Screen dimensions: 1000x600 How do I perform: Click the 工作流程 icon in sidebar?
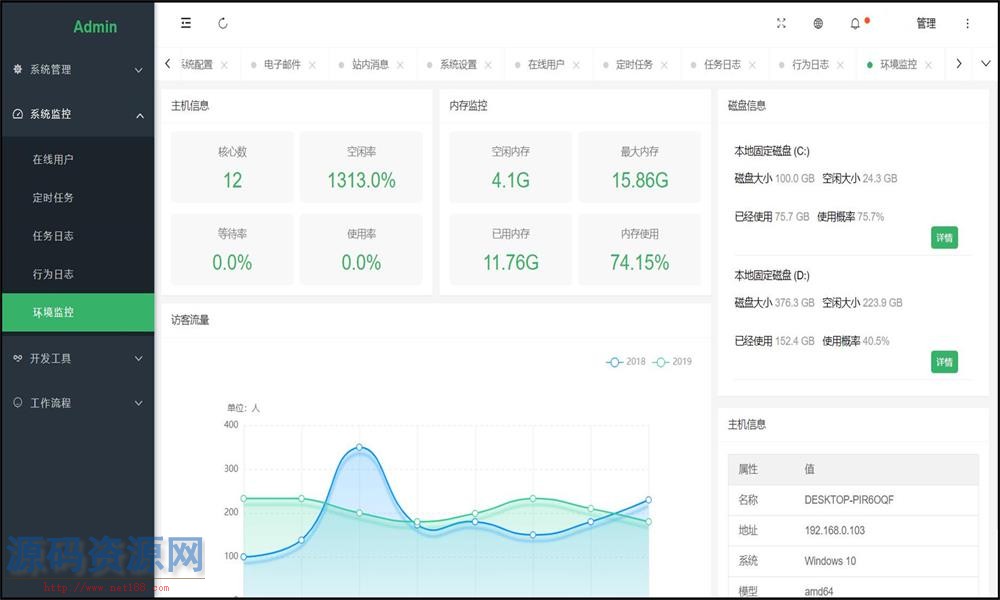click(18, 402)
